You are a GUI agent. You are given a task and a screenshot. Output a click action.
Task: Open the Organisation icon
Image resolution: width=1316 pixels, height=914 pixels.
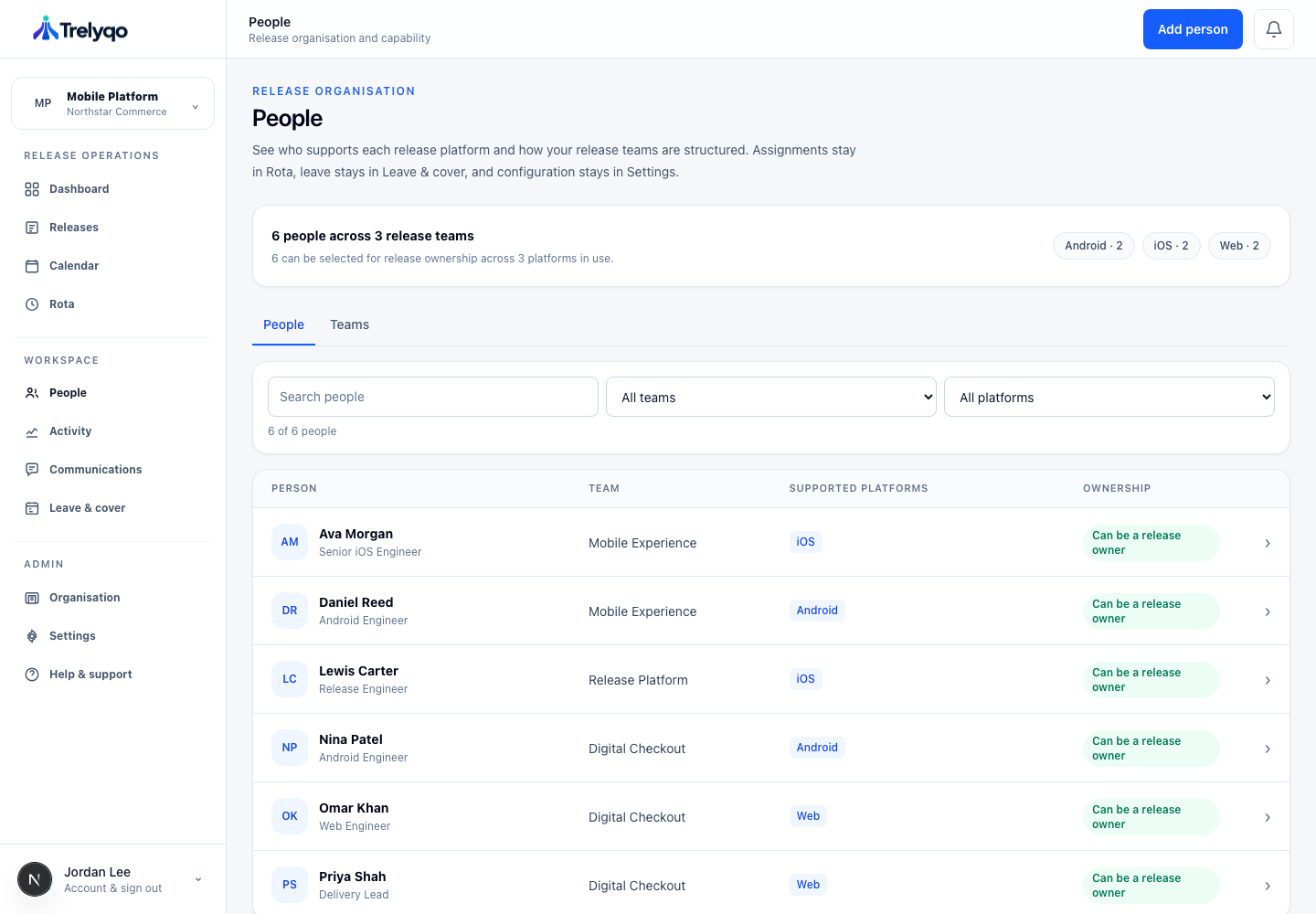[x=32, y=598]
